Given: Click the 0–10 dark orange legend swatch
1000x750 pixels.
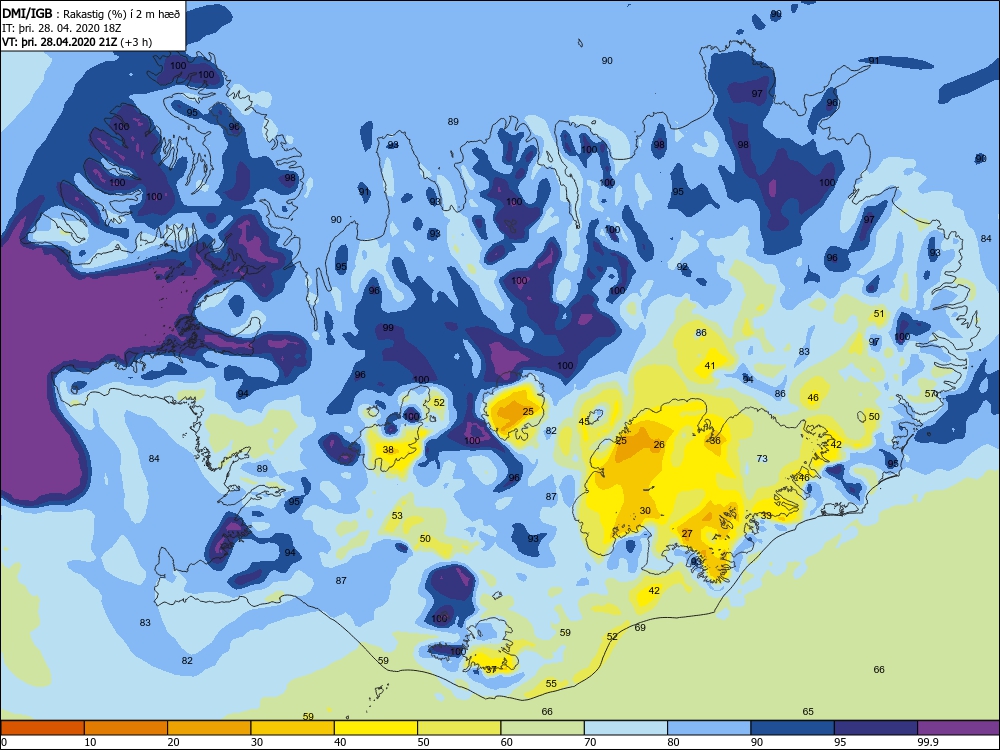Looking at the screenshot, I should pyautogui.click(x=42, y=728).
